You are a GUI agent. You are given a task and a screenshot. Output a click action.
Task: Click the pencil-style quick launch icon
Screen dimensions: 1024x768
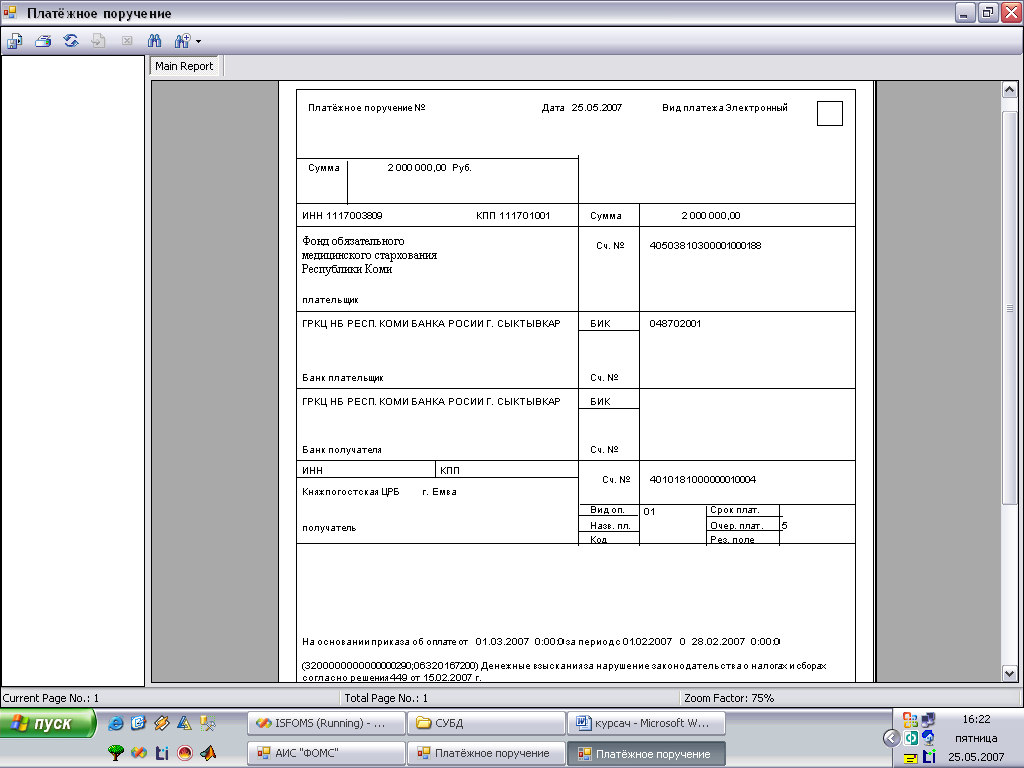tap(161, 723)
